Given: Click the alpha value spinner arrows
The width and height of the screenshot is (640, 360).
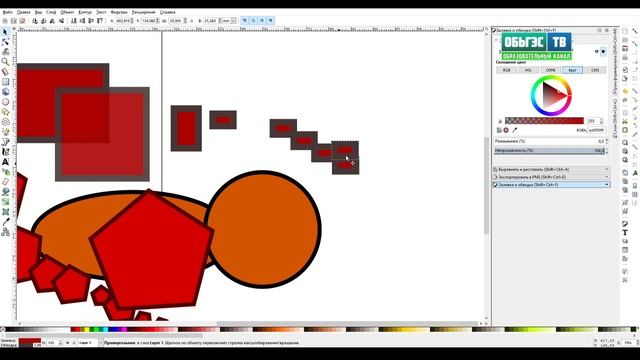Looking at the screenshot, I should click(x=601, y=121).
